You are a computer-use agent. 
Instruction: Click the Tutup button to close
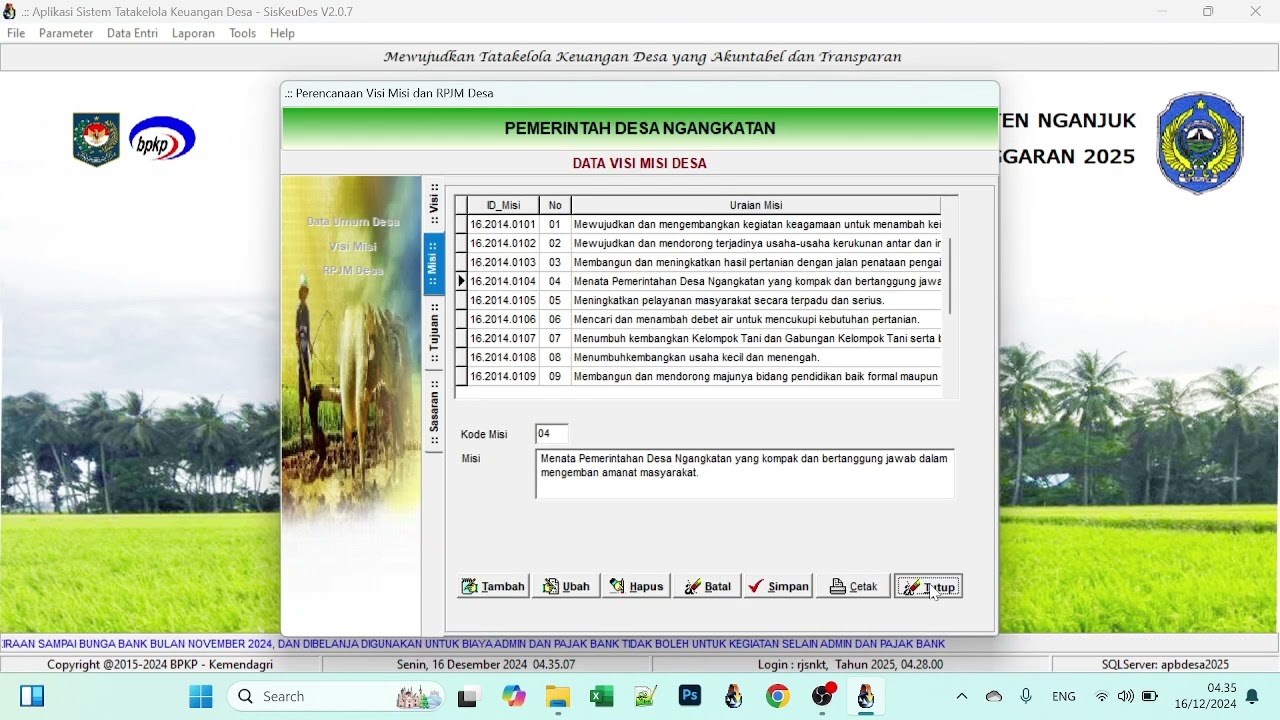click(x=929, y=587)
